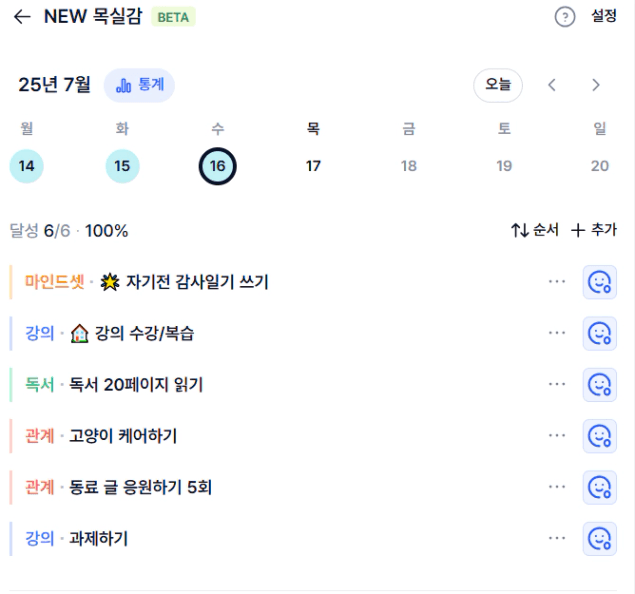
Task: Click the smiley icon for 자기전 감사일기 쓰기
Action: [x=599, y=282]
